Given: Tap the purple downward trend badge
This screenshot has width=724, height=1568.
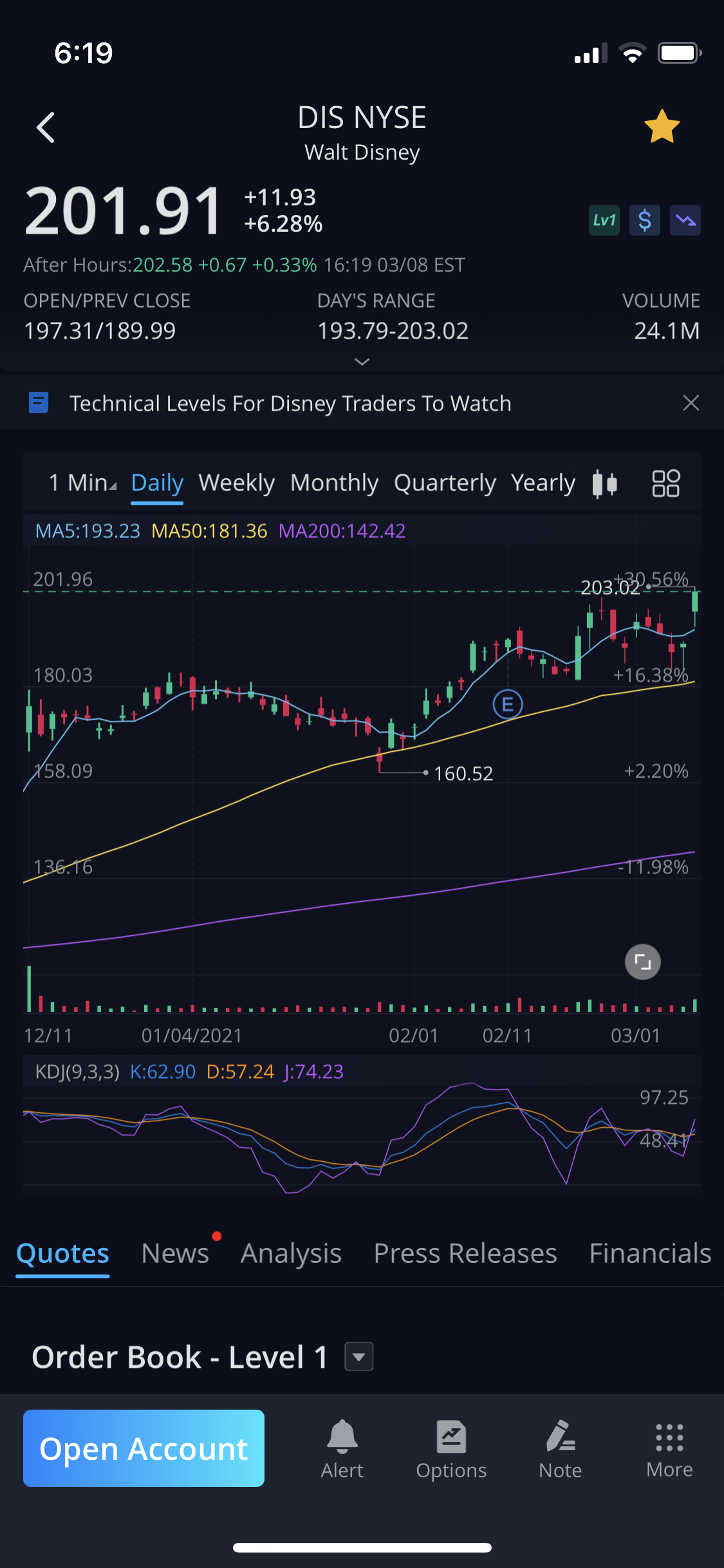Looking at the screenshot, I should 685,221.
